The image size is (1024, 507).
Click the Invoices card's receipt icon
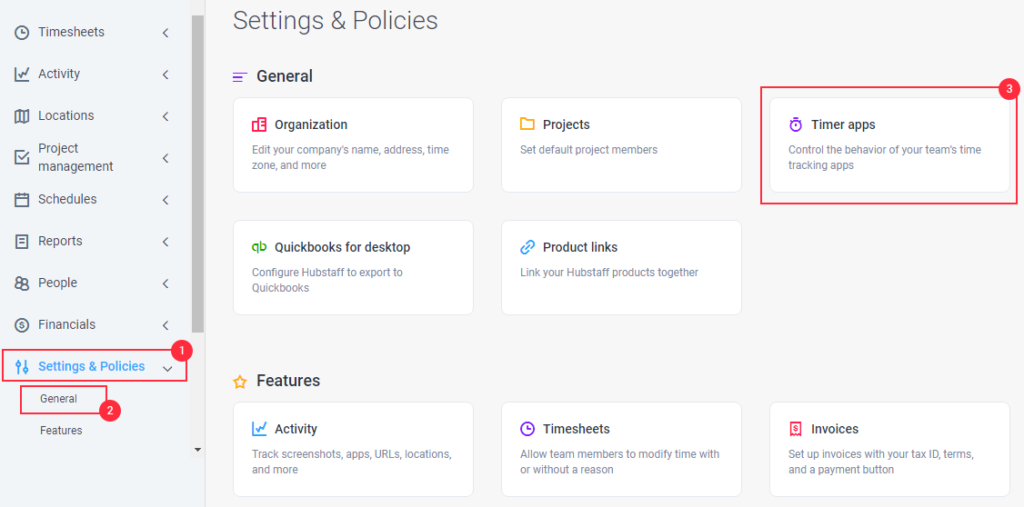click(x=795, y=429)
